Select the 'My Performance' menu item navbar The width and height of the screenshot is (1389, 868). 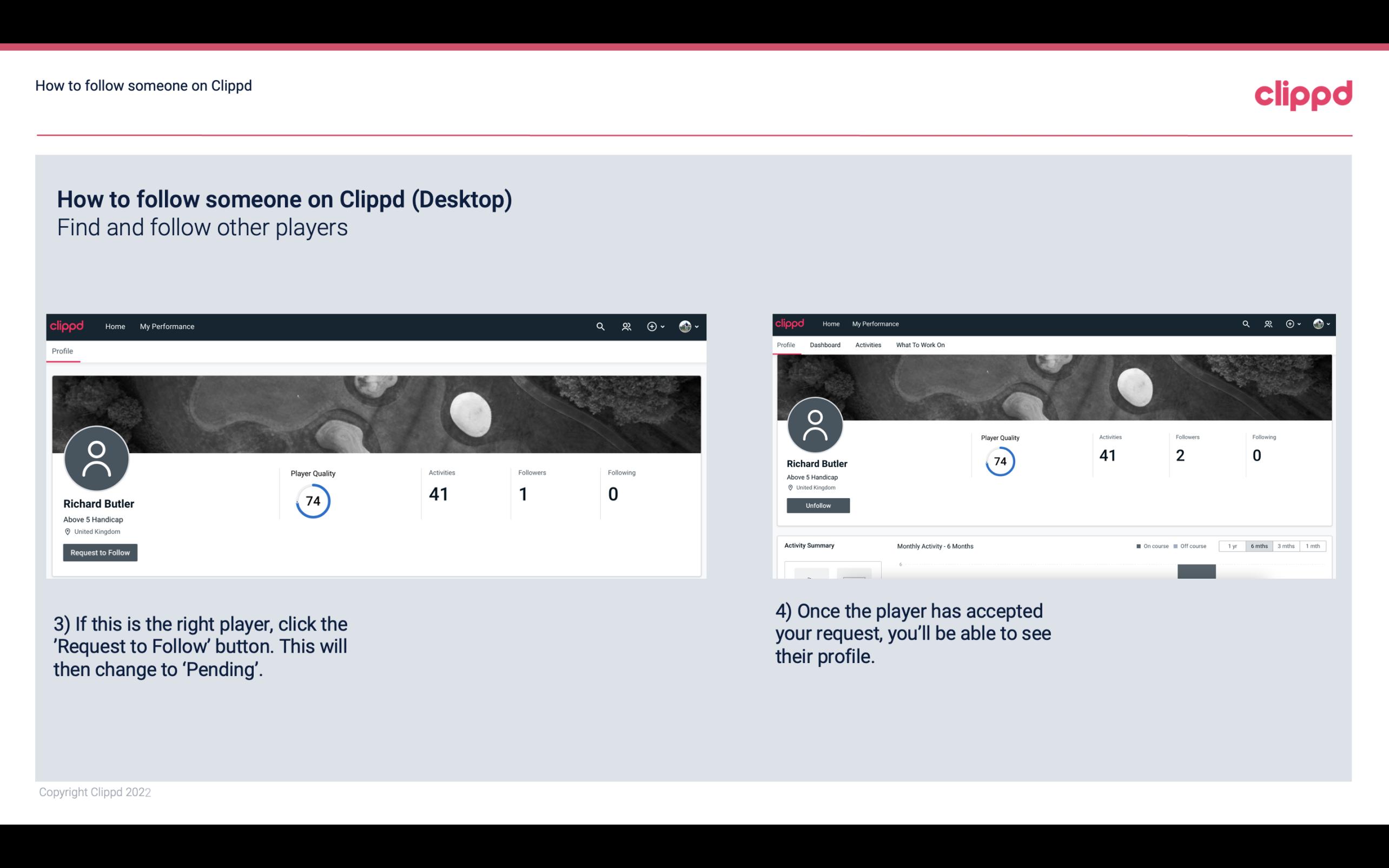point(166,326)
